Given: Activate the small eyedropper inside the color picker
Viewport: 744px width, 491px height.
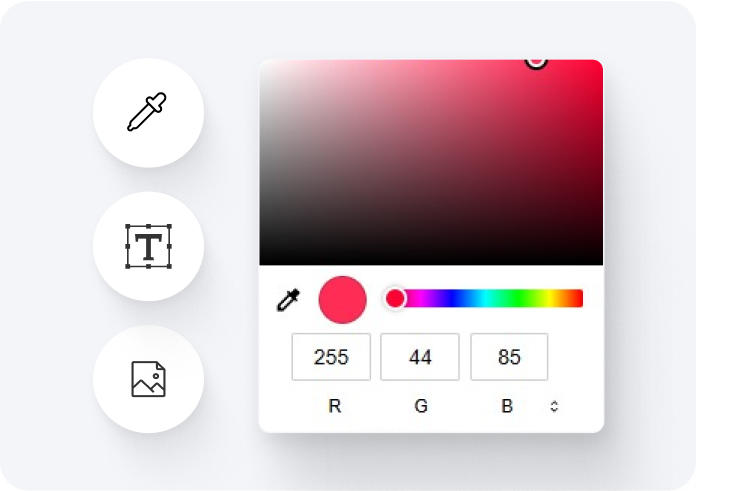Looking at the screenshot, I should (288, 299).
